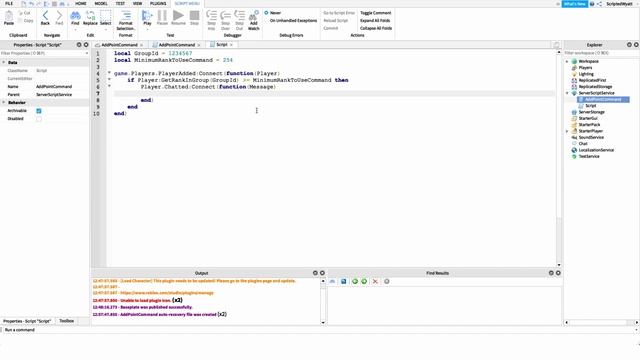Select the Script item under ServerScriptService
The width and height of the screenshot is (640, 360).
point(590,106)
